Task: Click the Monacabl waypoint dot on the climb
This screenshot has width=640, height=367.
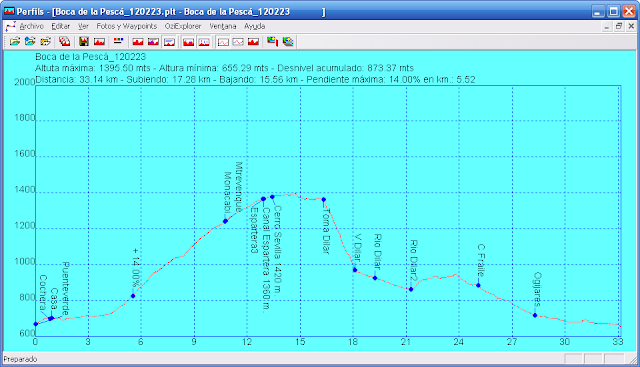Action: (x=225, y=221)
